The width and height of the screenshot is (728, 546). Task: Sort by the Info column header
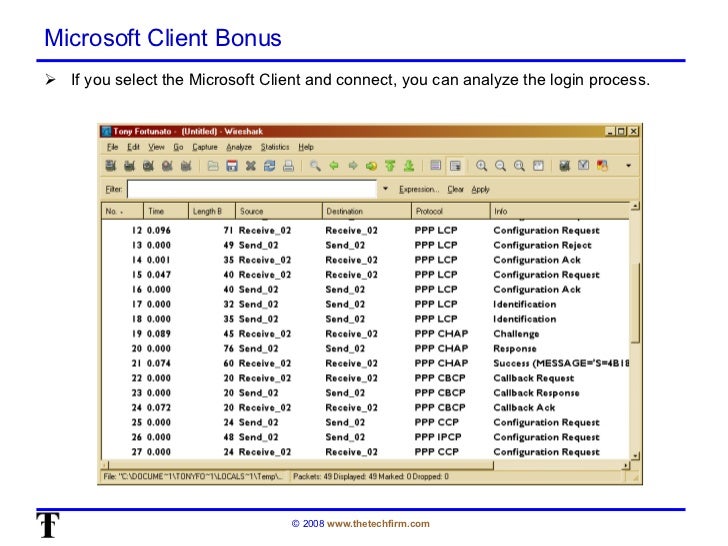click(560, 211)
